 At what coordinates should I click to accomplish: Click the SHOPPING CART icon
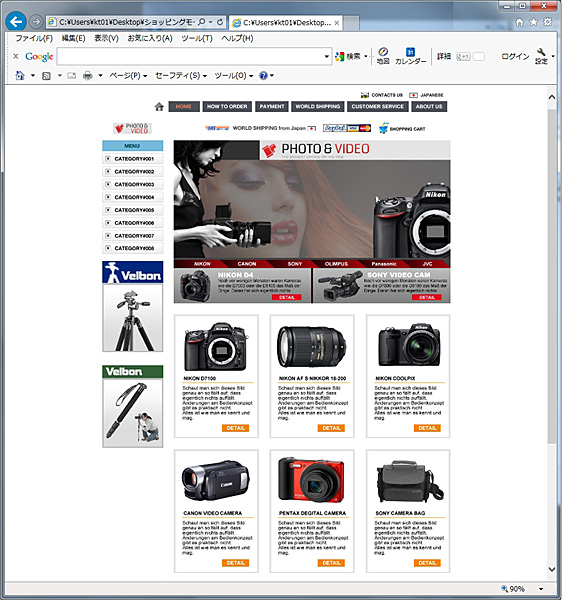383,129
